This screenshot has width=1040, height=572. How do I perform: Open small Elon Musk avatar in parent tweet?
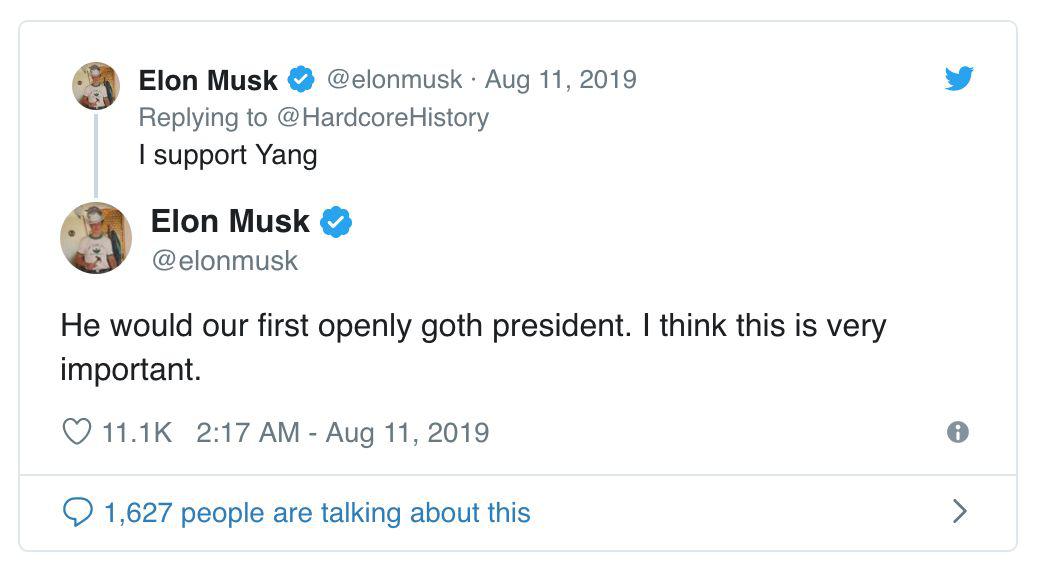(96, 86)
